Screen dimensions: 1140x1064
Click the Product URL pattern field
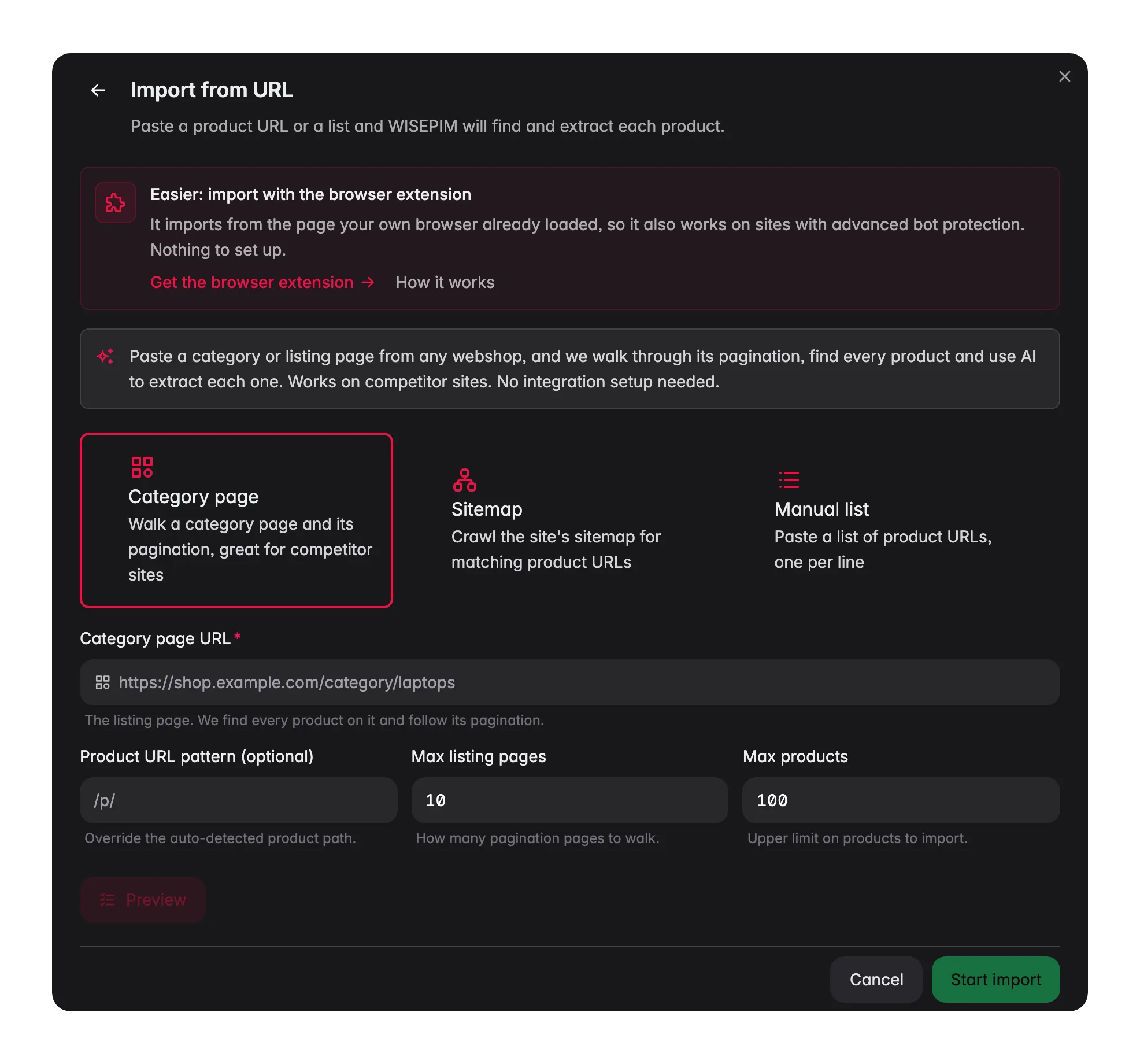point(239,800)
